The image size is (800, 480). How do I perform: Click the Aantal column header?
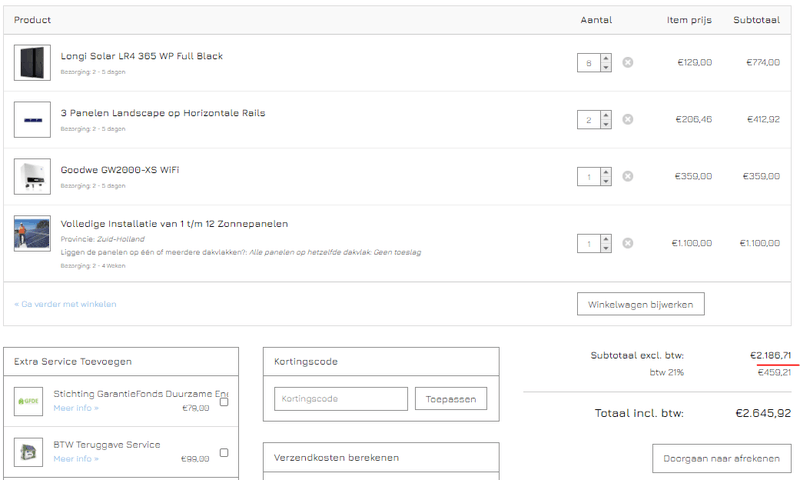click(x=596, y=20)
